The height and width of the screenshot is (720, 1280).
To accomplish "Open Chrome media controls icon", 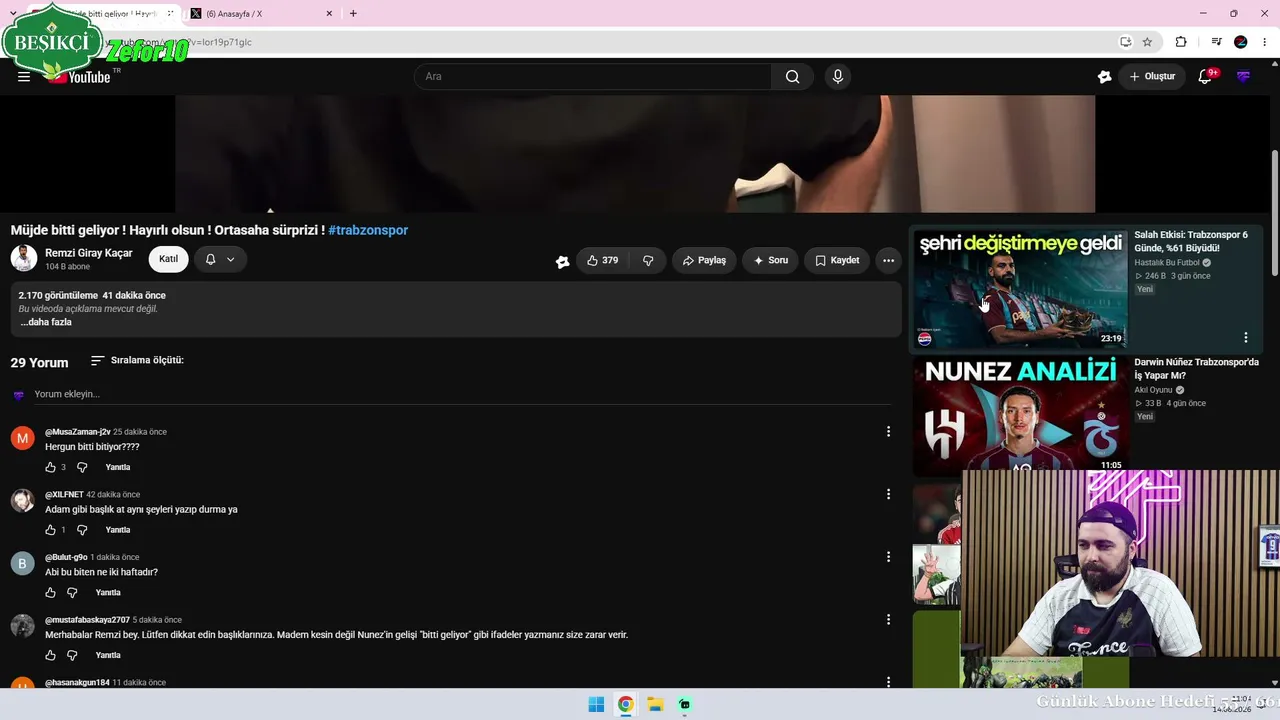I will coord(1216,42).
